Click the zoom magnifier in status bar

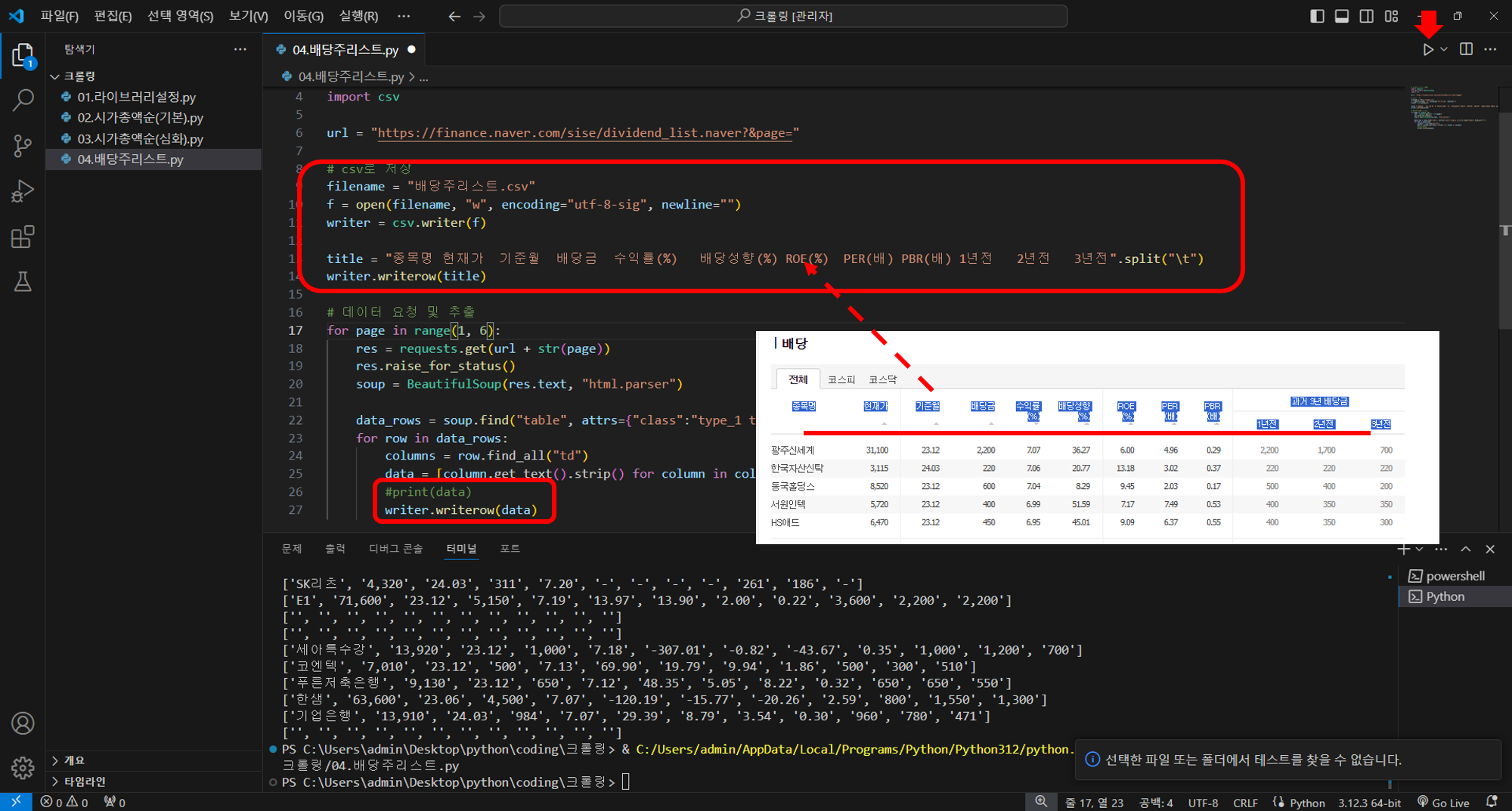[1041, 802]
